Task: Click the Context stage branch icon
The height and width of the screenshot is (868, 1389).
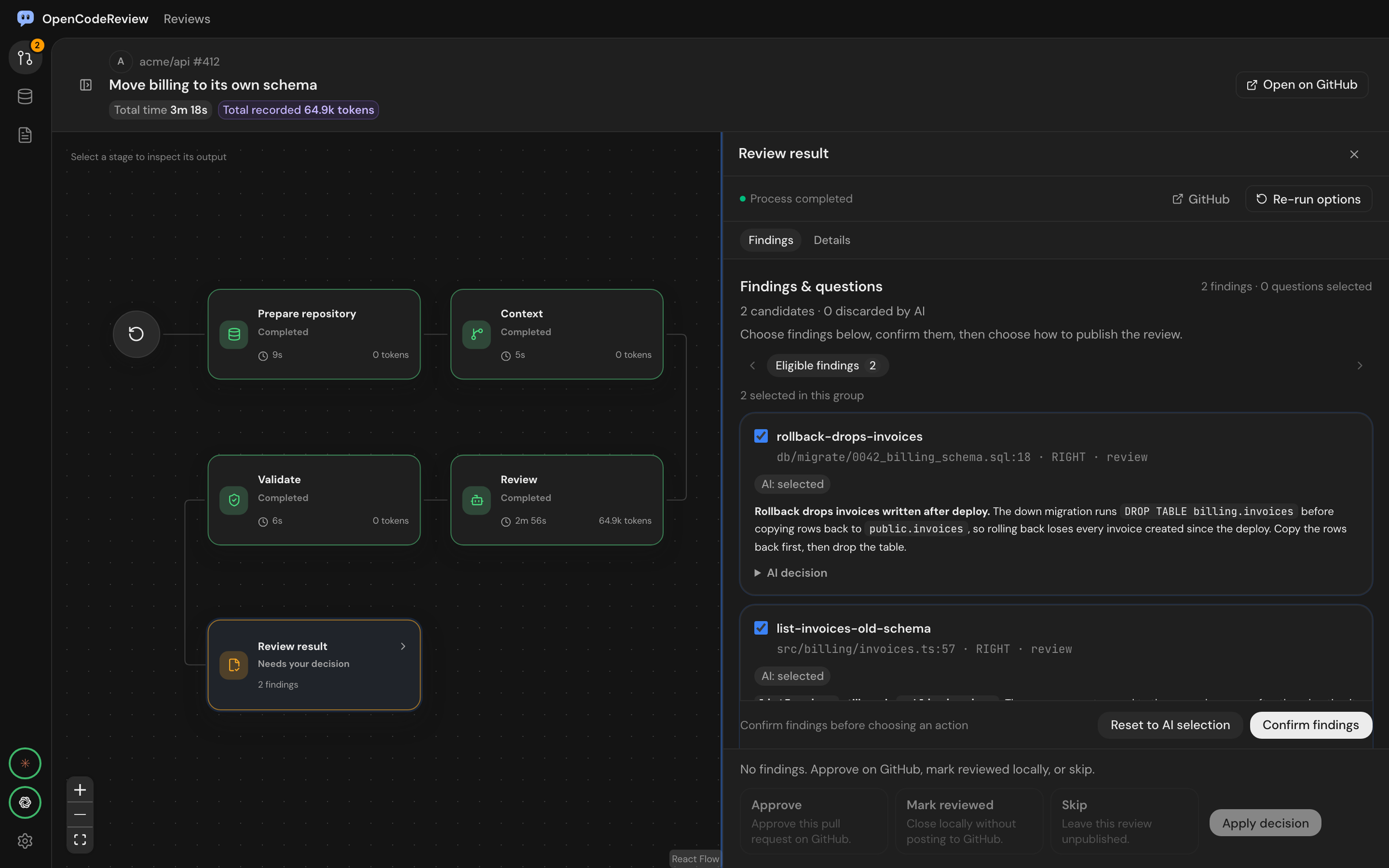Action: 477,334
